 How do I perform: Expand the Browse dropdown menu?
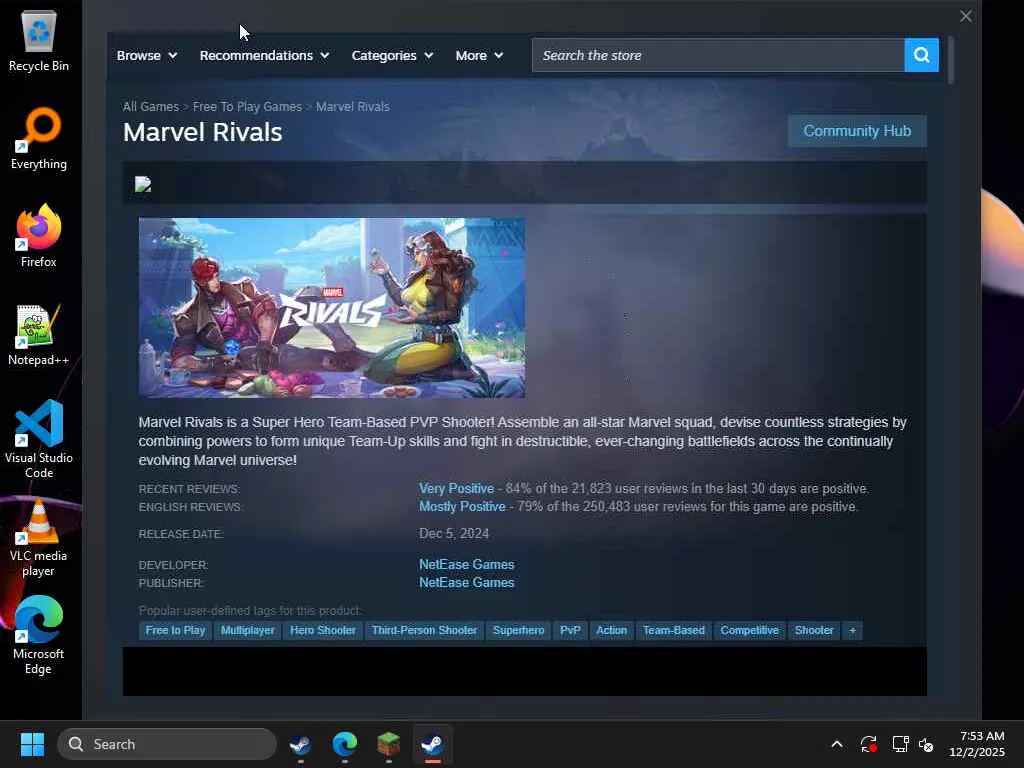click(x=147, y=56)
